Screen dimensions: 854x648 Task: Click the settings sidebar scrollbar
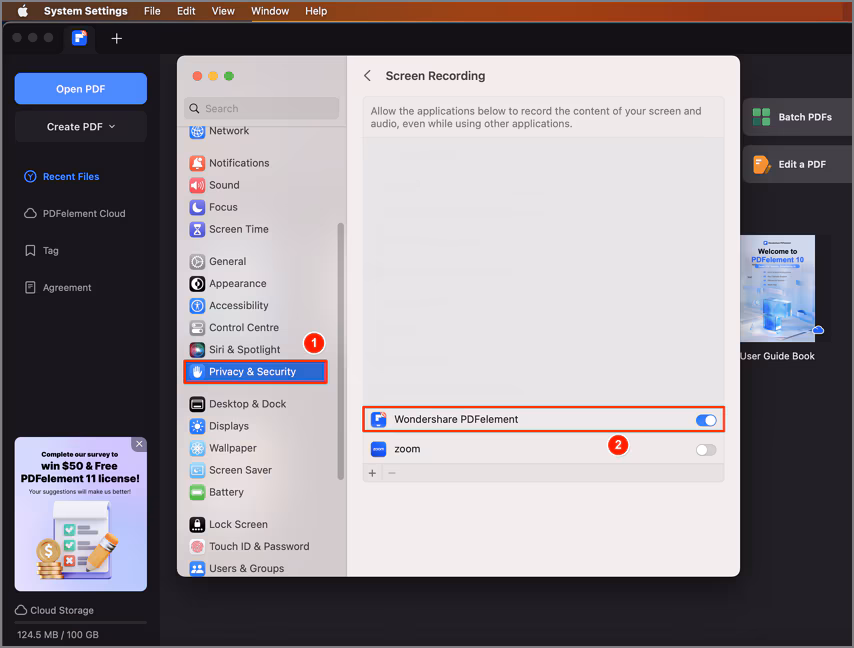(341, 351)
